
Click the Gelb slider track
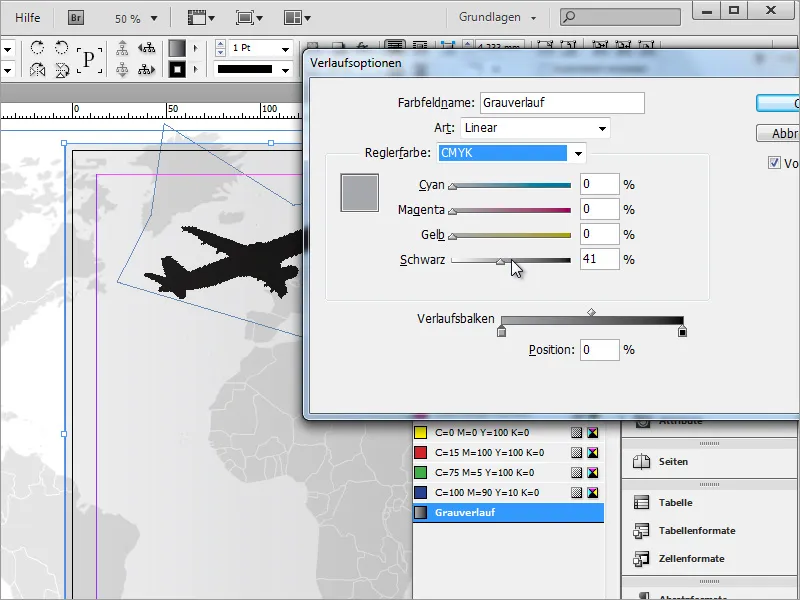click(x=511, y=235)
